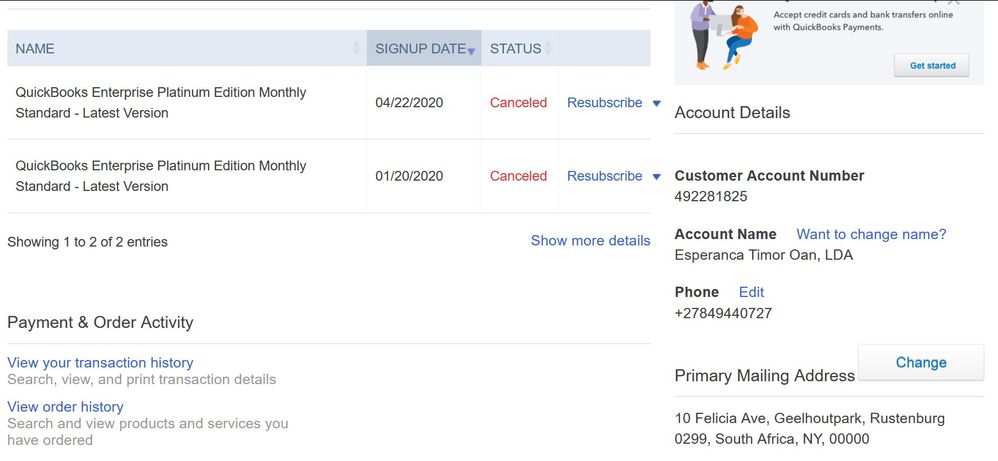Image resolution: width=998 pixels, height=461 pixels.
Task: Edit the phone number
Action: click(x=751, y=292)
